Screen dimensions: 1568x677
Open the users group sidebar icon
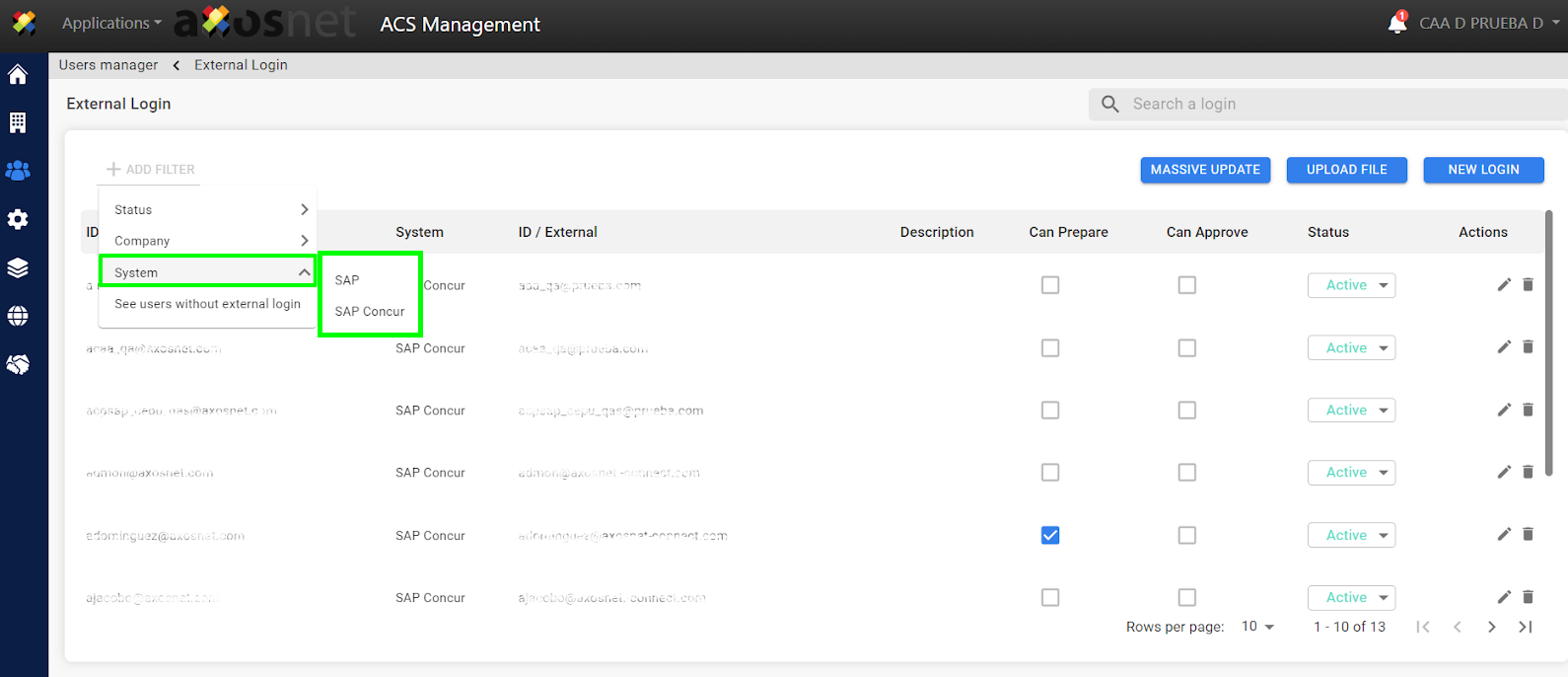coord(18,171)
